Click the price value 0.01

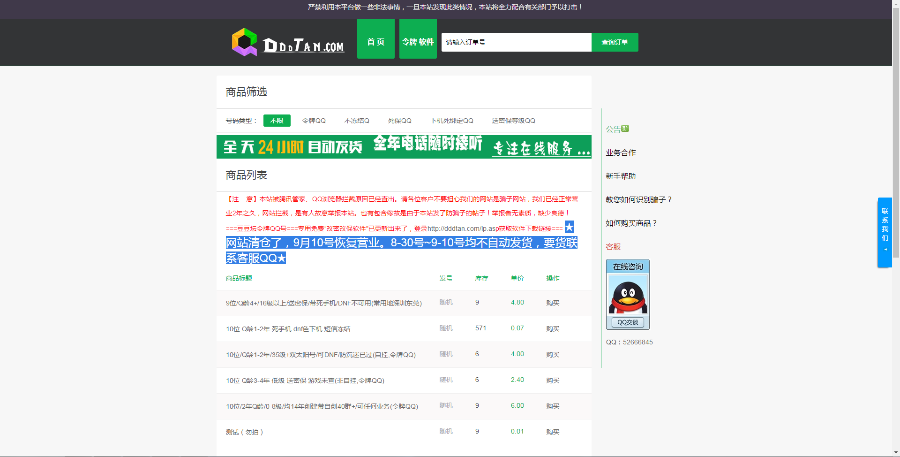pos(517,431)
